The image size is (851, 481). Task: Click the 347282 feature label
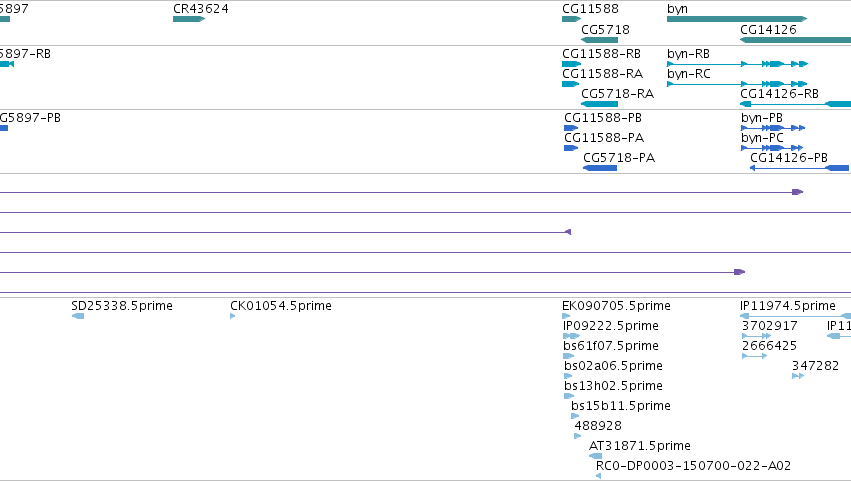pyautogui.click(x=815, y=366)
